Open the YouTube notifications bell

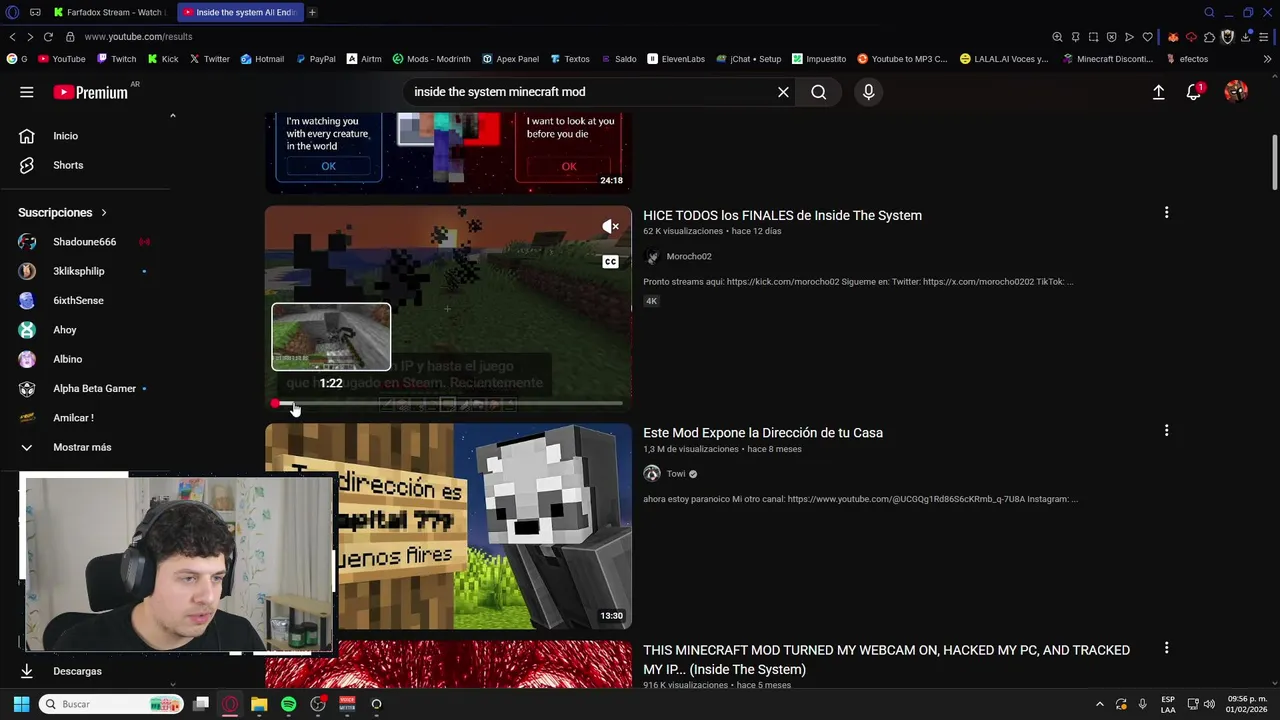tap(1194, 92)
